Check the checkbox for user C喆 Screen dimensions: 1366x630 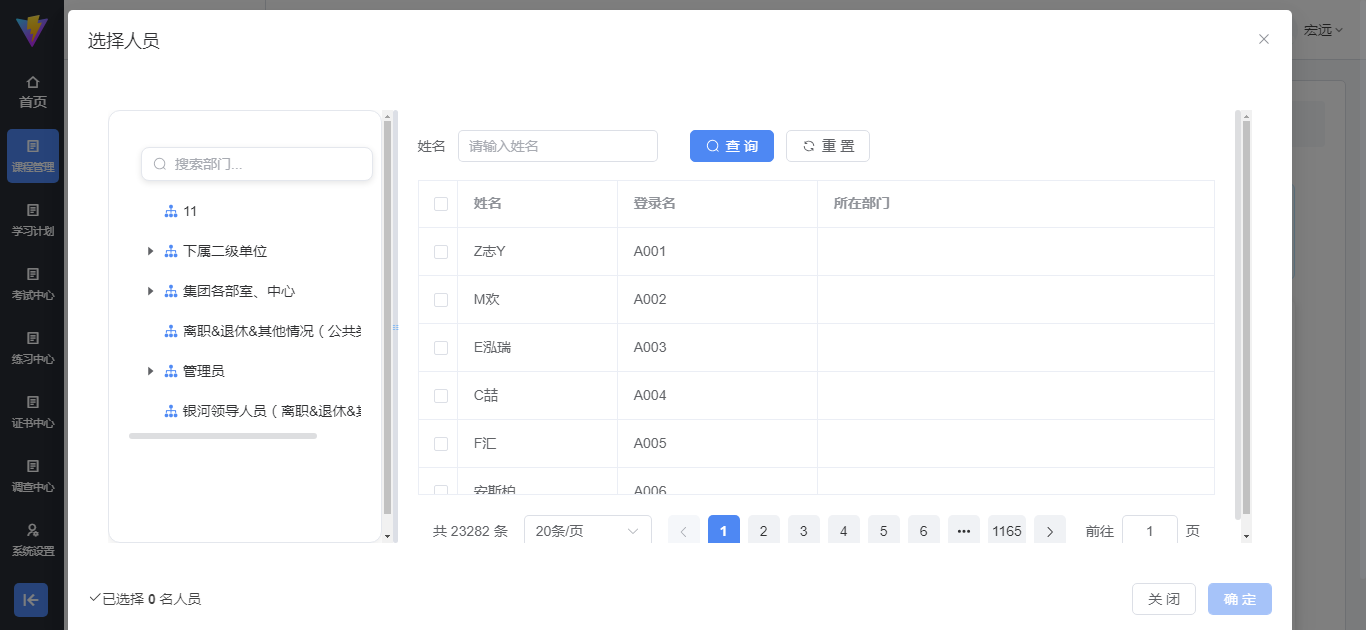click(x=438, y=395)
